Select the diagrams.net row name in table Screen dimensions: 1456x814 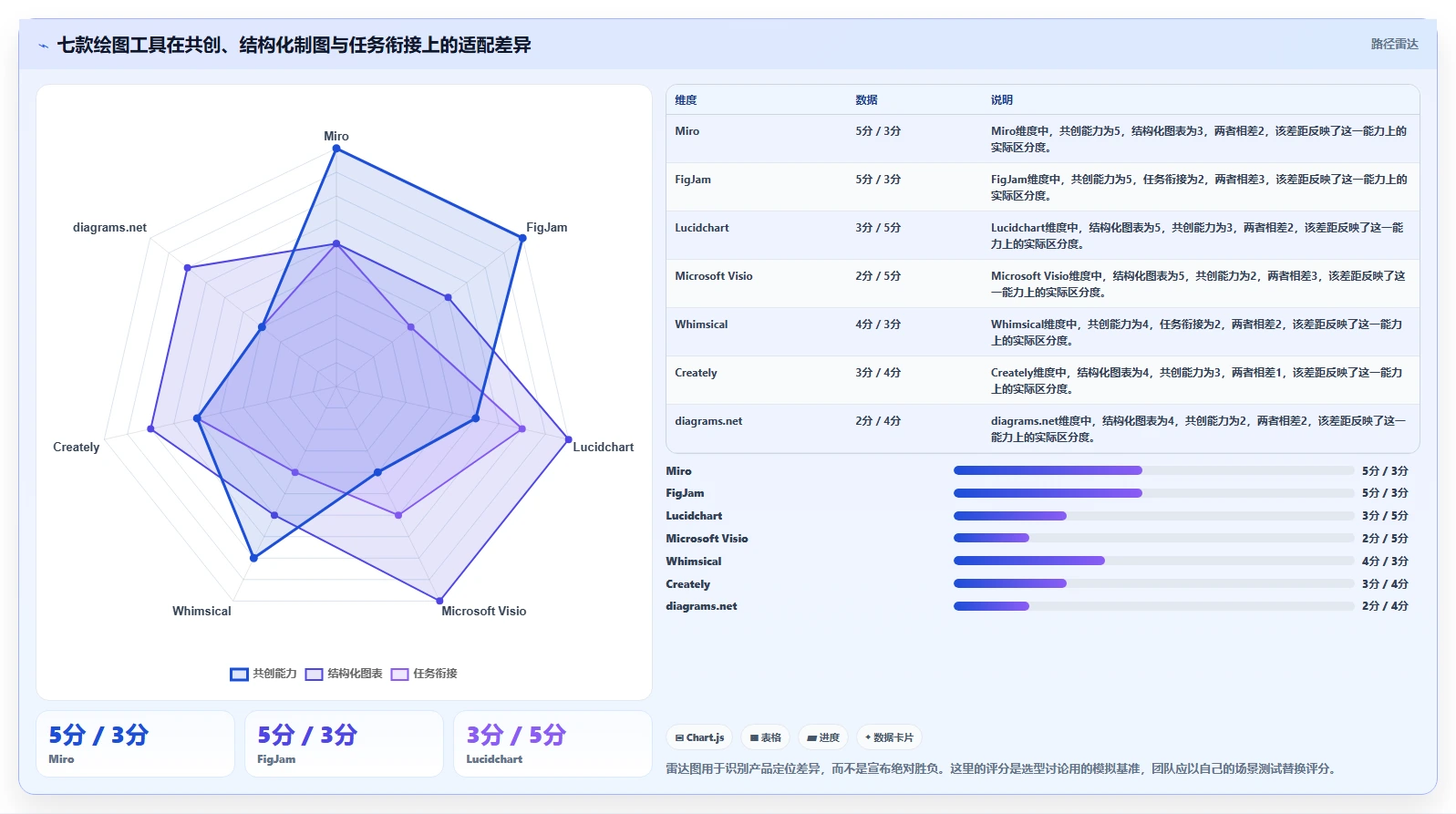tap(708, 421)
